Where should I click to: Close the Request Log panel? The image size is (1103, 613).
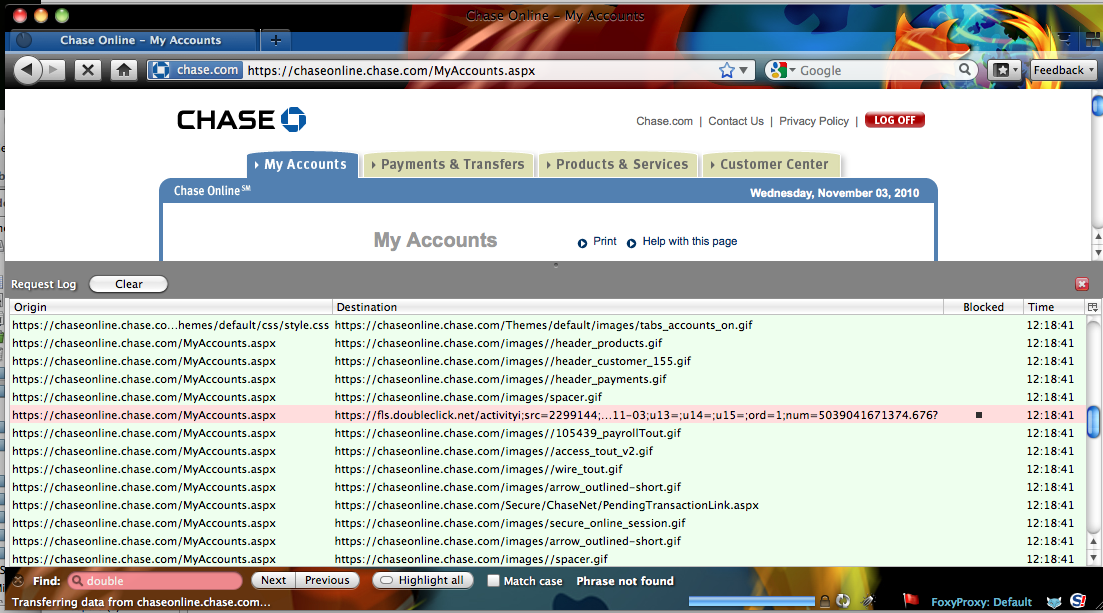tap(1082, 284)
